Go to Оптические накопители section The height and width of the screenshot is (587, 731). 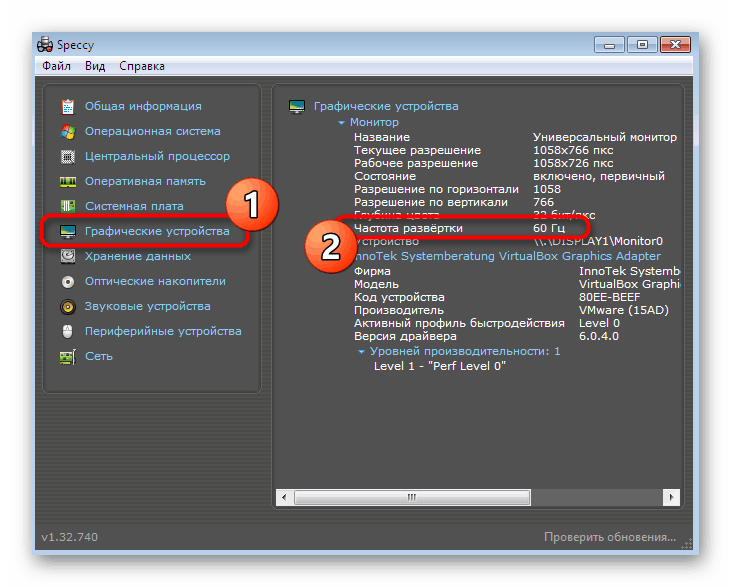(155, 281)
